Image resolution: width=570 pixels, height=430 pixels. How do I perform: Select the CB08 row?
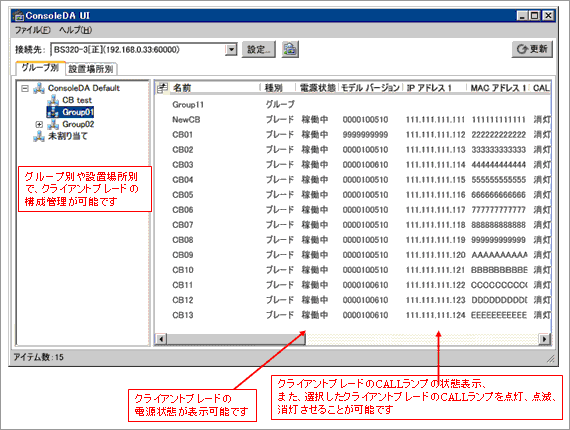(x=353, y=240)
